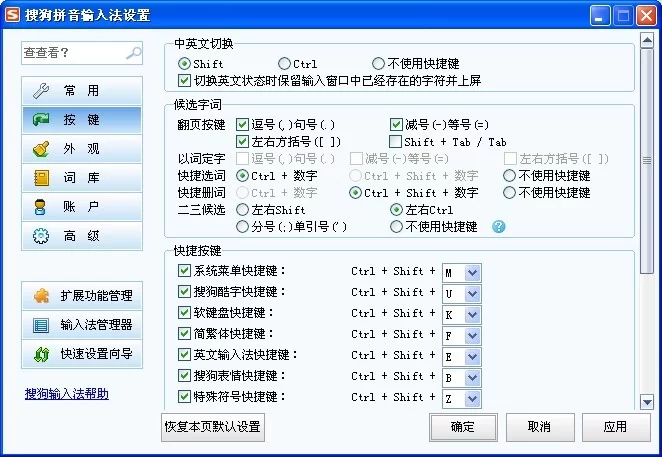Switch to the 按键 settings tab
Screen dimensions: 662x457
click(82, 120)
